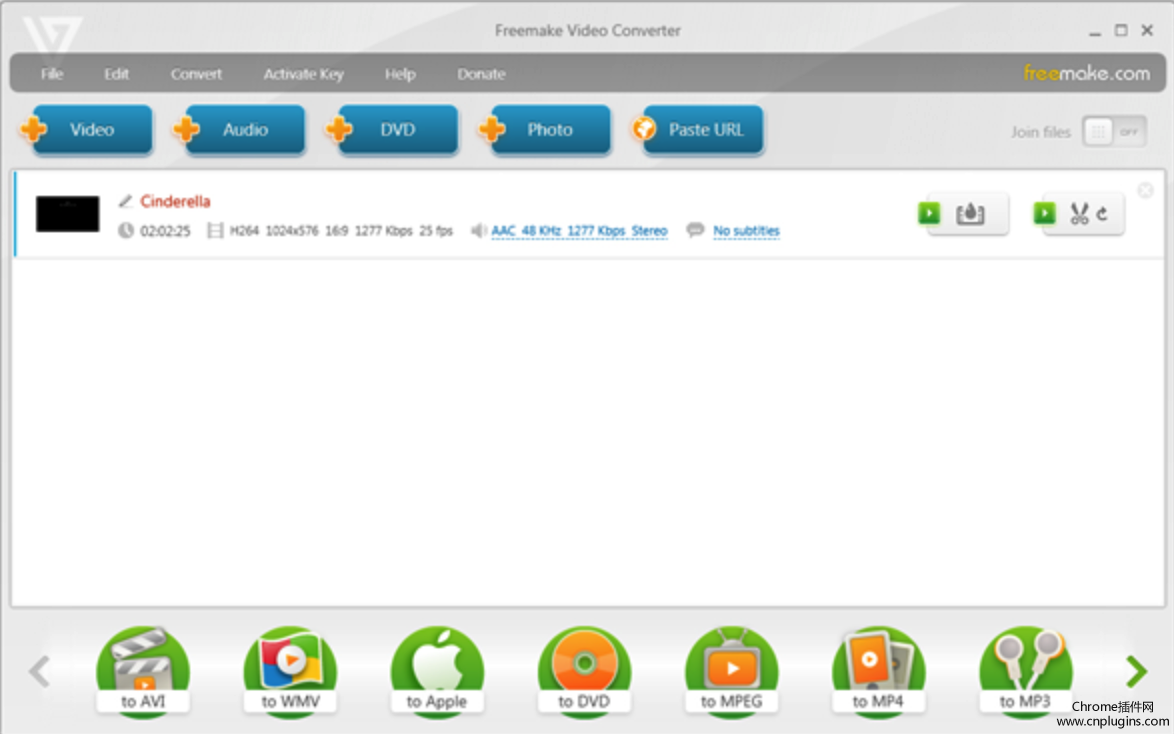This screenshot has height=734, width=1174.
Task: Add photos with the Photo button
Action: tap(545, 130)
